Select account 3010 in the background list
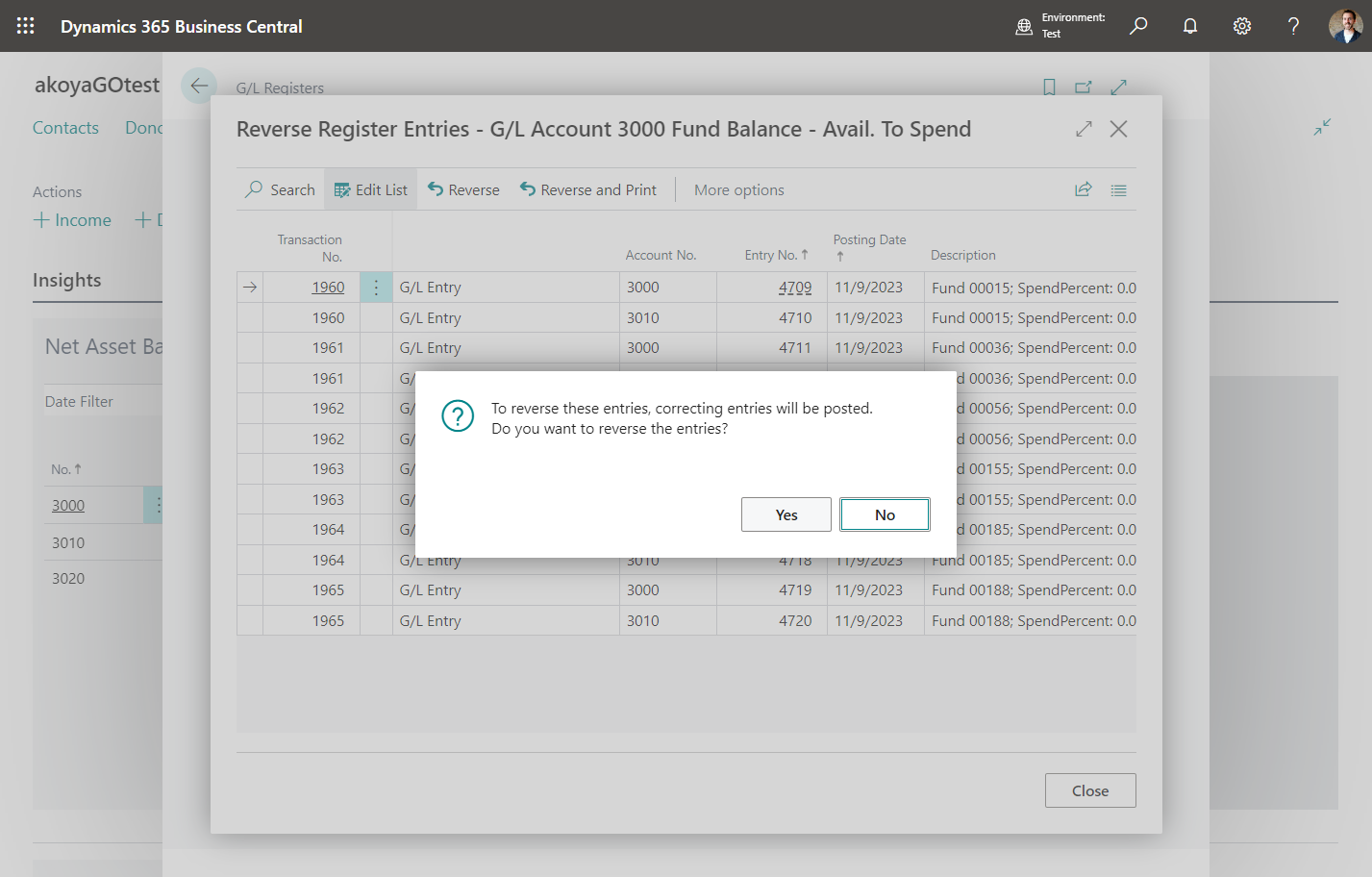This screenshot has height=877, width=1372. coord(68,542)
